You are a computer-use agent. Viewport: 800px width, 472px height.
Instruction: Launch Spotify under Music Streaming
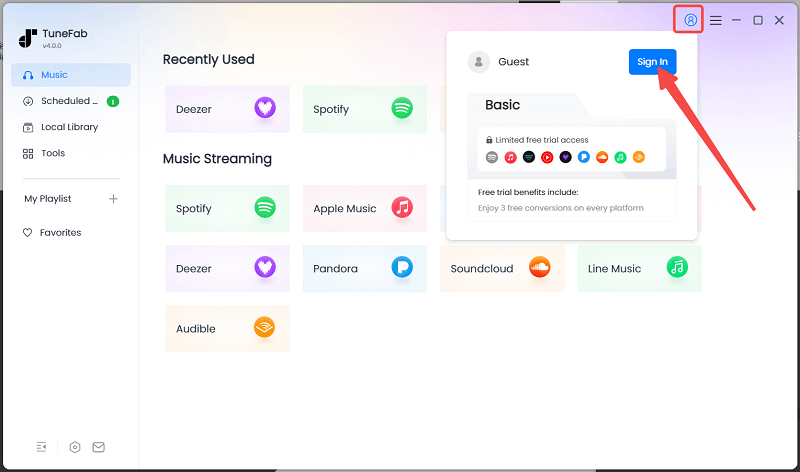coord(227,209)
